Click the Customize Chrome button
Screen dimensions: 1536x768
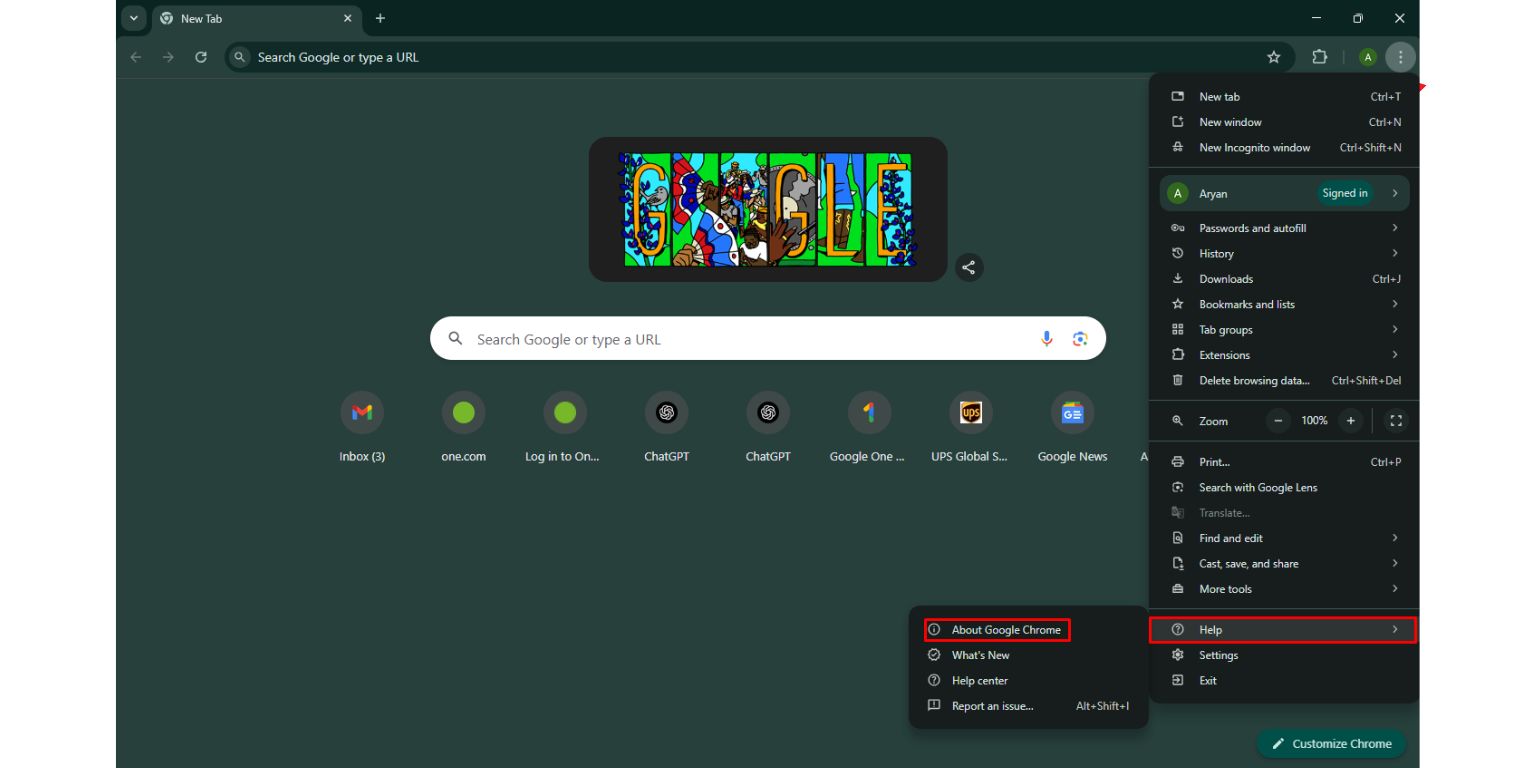[x=1331, y=744]
